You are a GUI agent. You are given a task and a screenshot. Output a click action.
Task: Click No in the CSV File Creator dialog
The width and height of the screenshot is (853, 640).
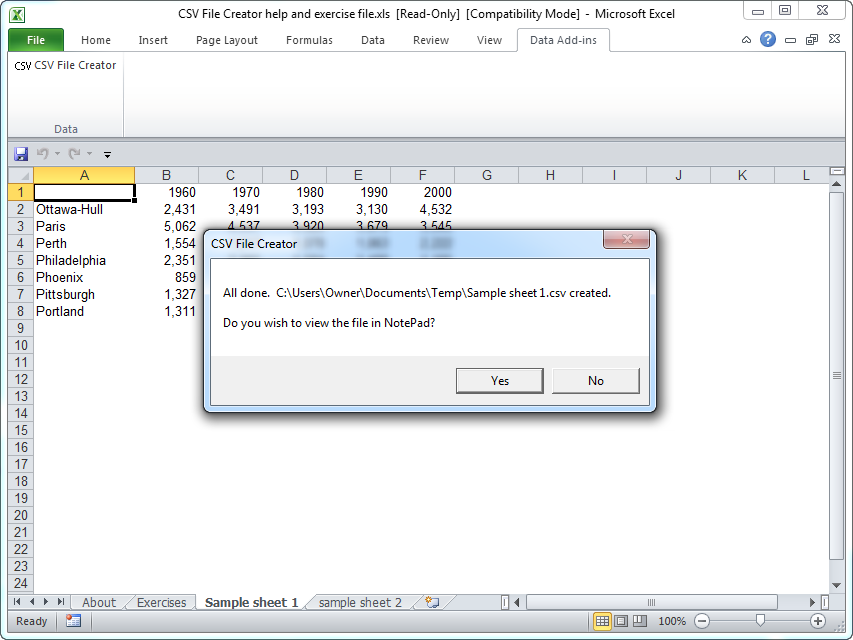pyautogui.click(x=596, y=380)
